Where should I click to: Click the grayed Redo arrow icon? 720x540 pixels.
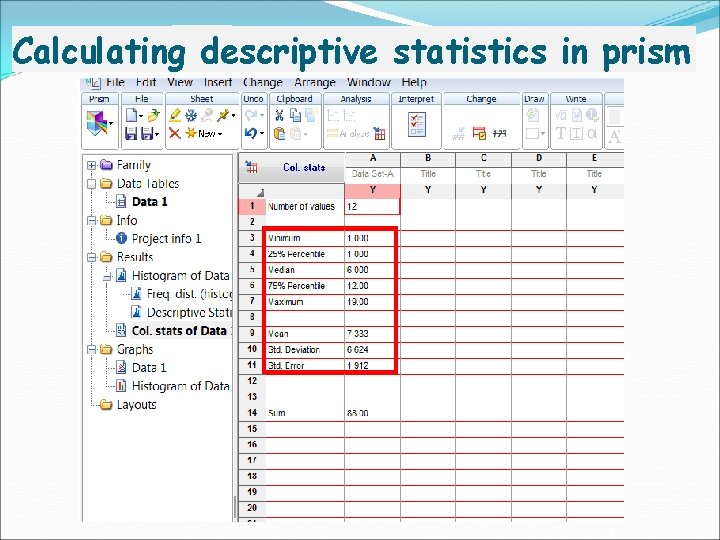(x=251, y=115)
